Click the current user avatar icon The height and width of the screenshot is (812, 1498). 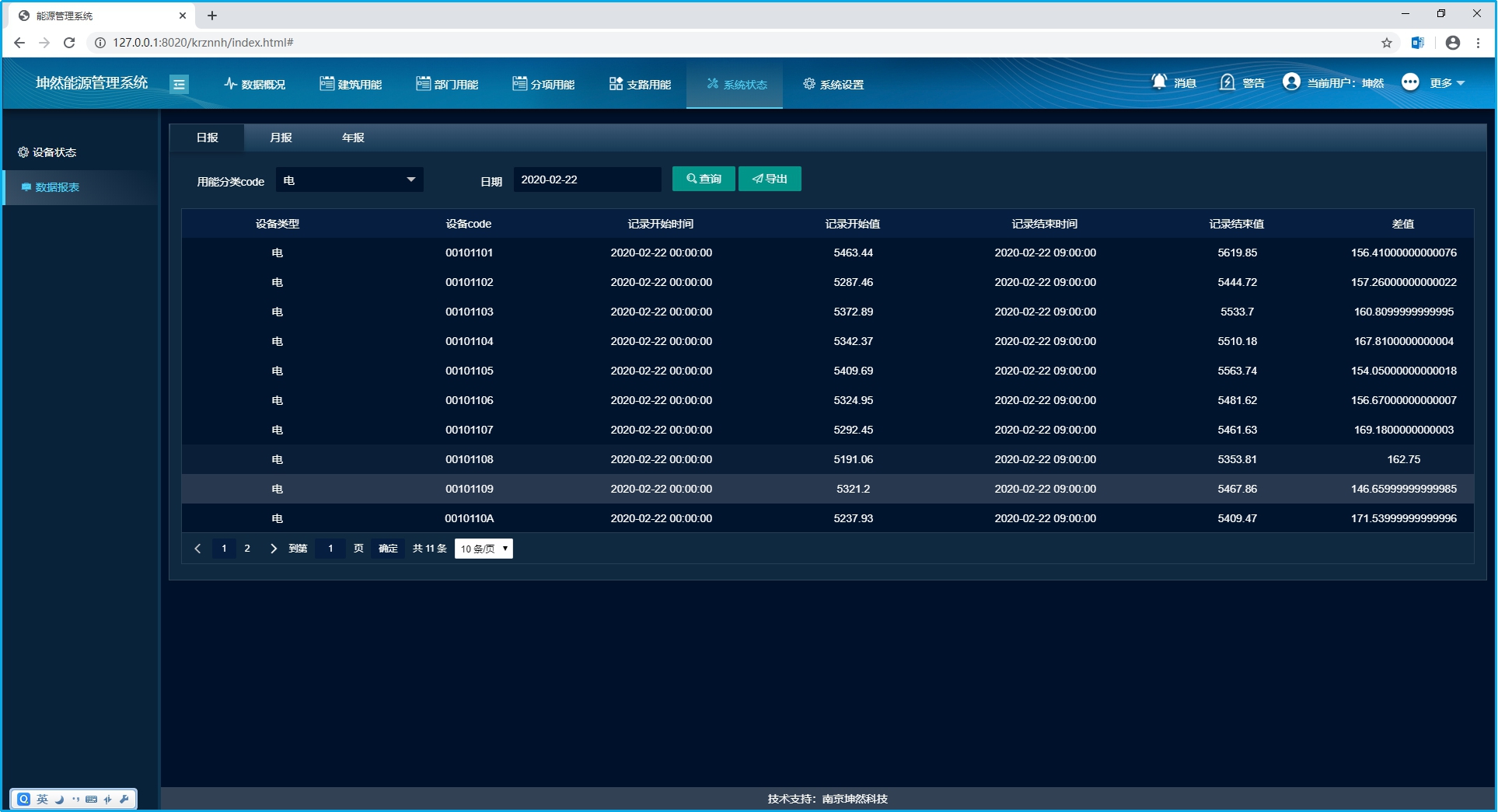coord(1291,82)
